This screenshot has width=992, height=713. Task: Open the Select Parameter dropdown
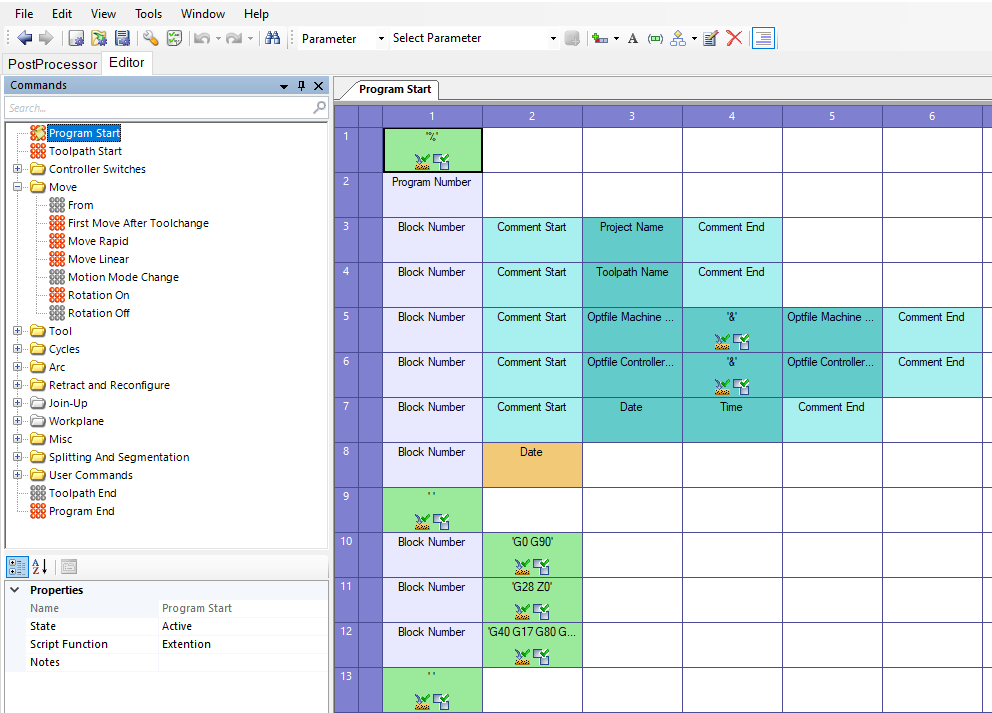(553, 39)
